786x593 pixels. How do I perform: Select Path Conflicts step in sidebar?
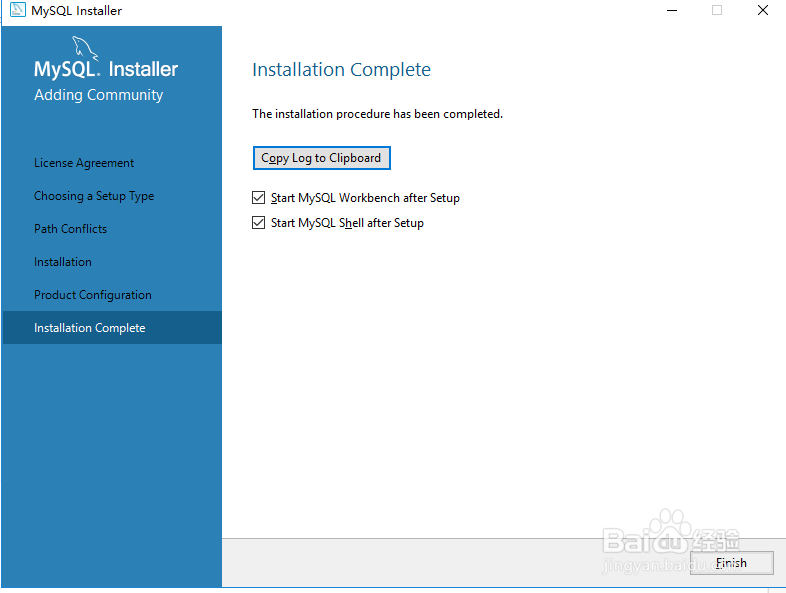click(70, 229)
